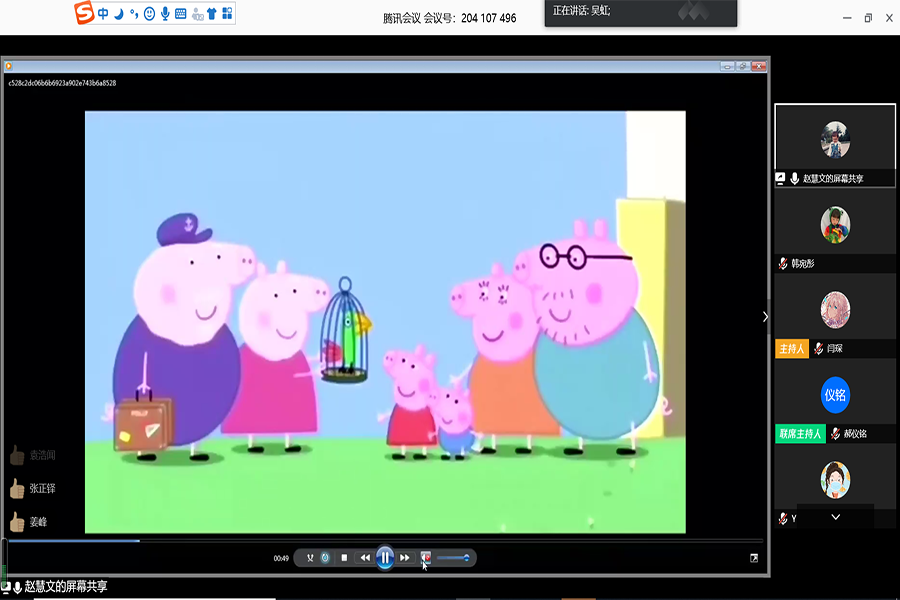The height and width of the screenshot is (600, 900).
Task: Toggle shuffle in the media player
Action: (310, 558)
